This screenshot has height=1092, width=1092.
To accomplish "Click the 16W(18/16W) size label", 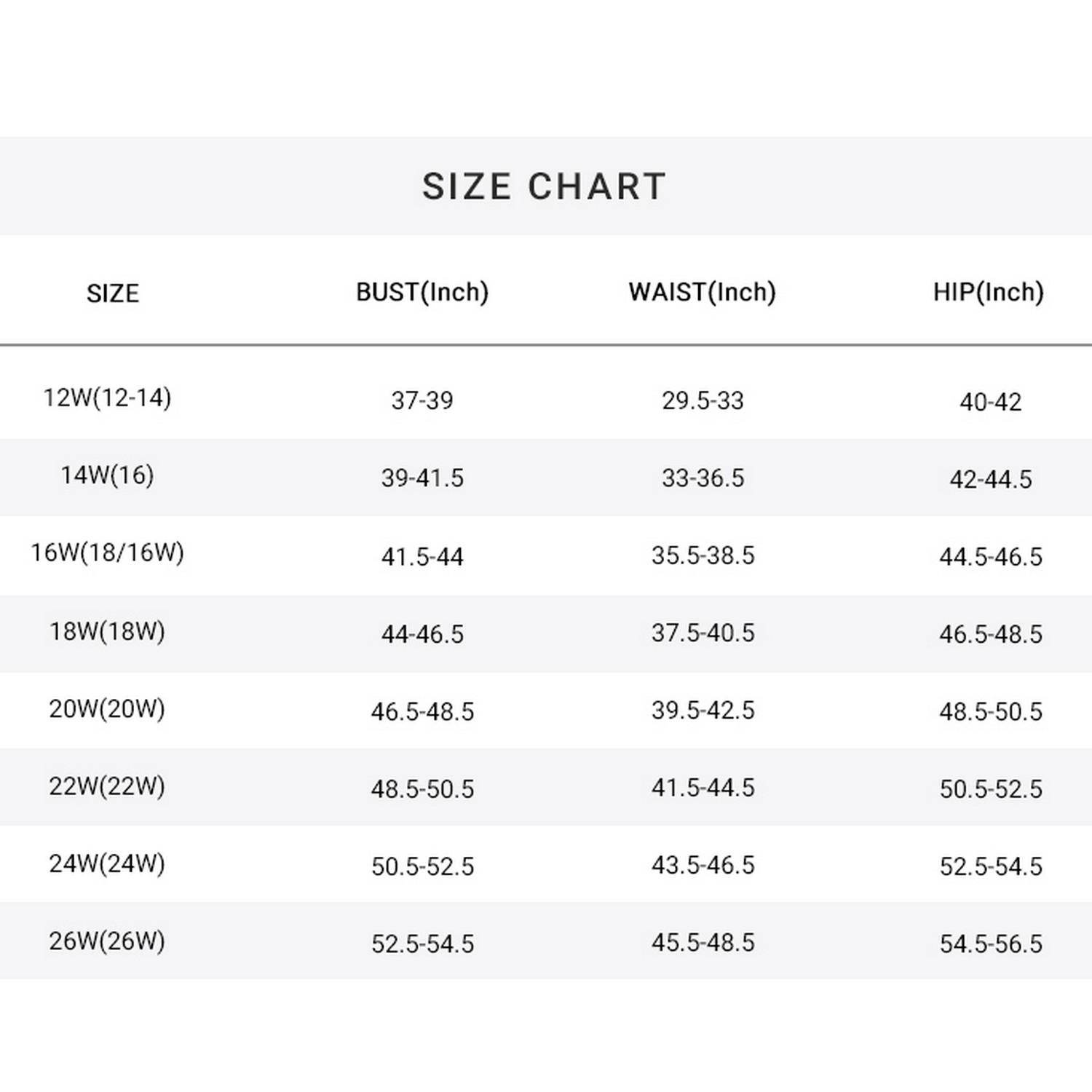I will click(107, 553).
